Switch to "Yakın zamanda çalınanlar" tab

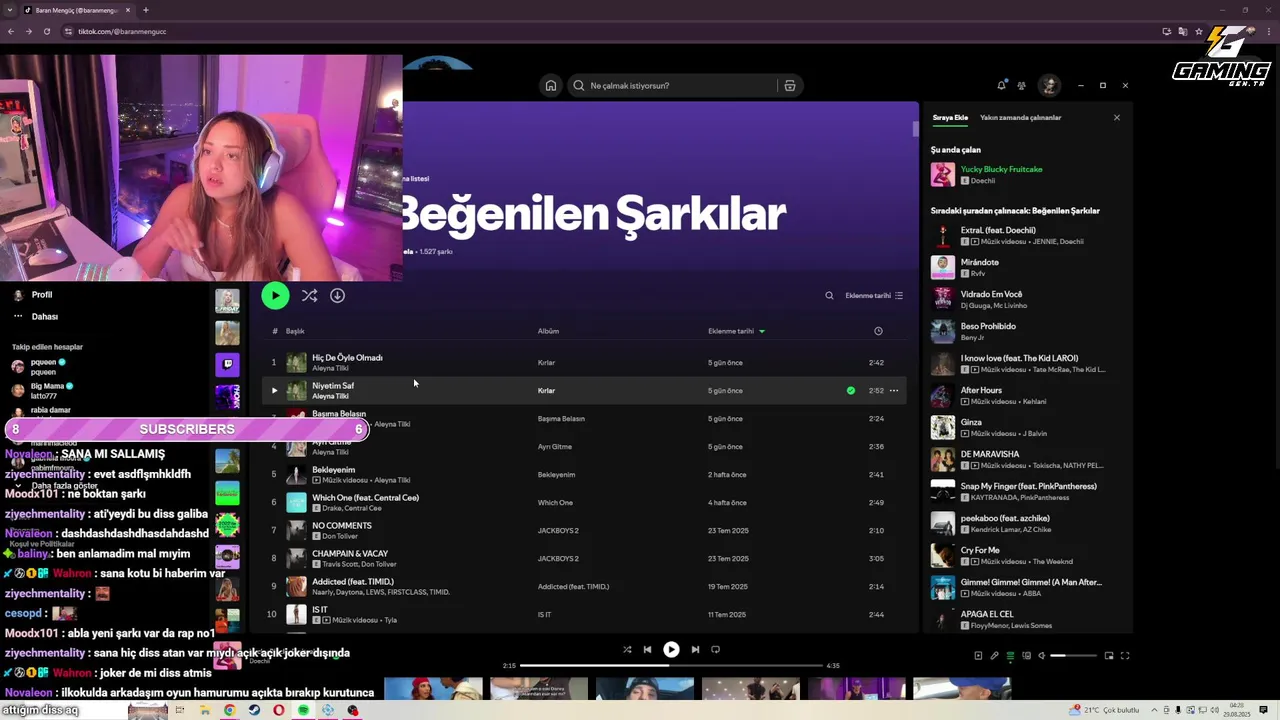pos(1021,117)
